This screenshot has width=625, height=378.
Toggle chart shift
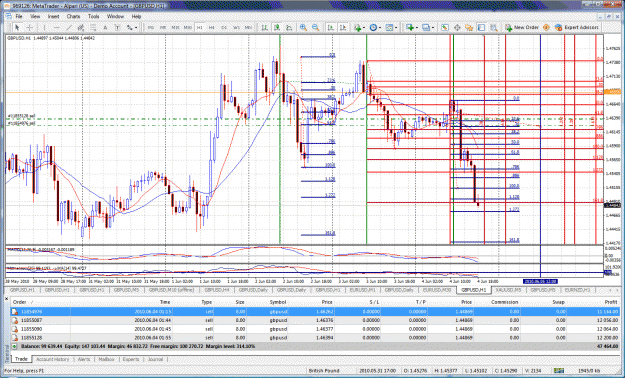[x=343, y=28]
